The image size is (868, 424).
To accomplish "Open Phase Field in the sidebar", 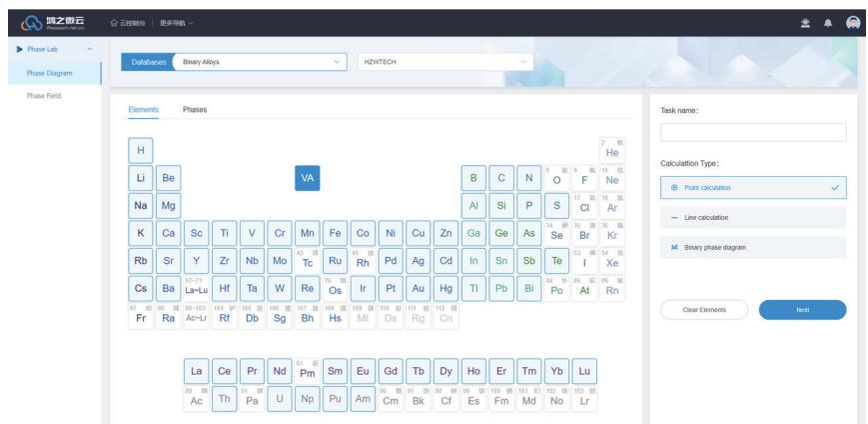I will [44, 96].
